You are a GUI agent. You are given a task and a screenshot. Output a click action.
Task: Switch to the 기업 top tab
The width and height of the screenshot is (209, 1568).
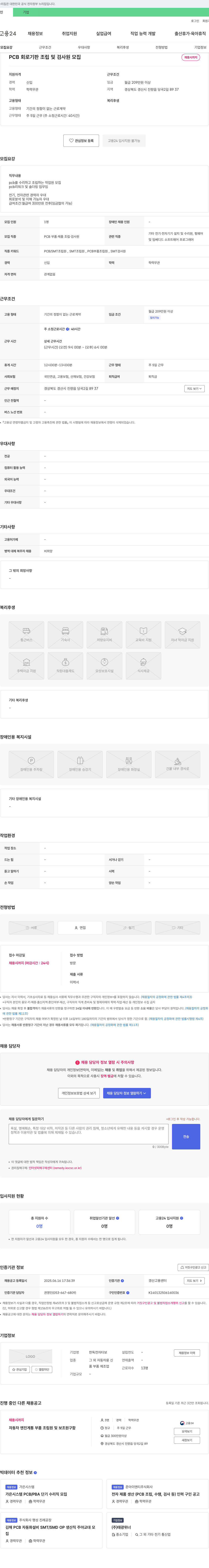pyautogui.click(x=26, y=12)
